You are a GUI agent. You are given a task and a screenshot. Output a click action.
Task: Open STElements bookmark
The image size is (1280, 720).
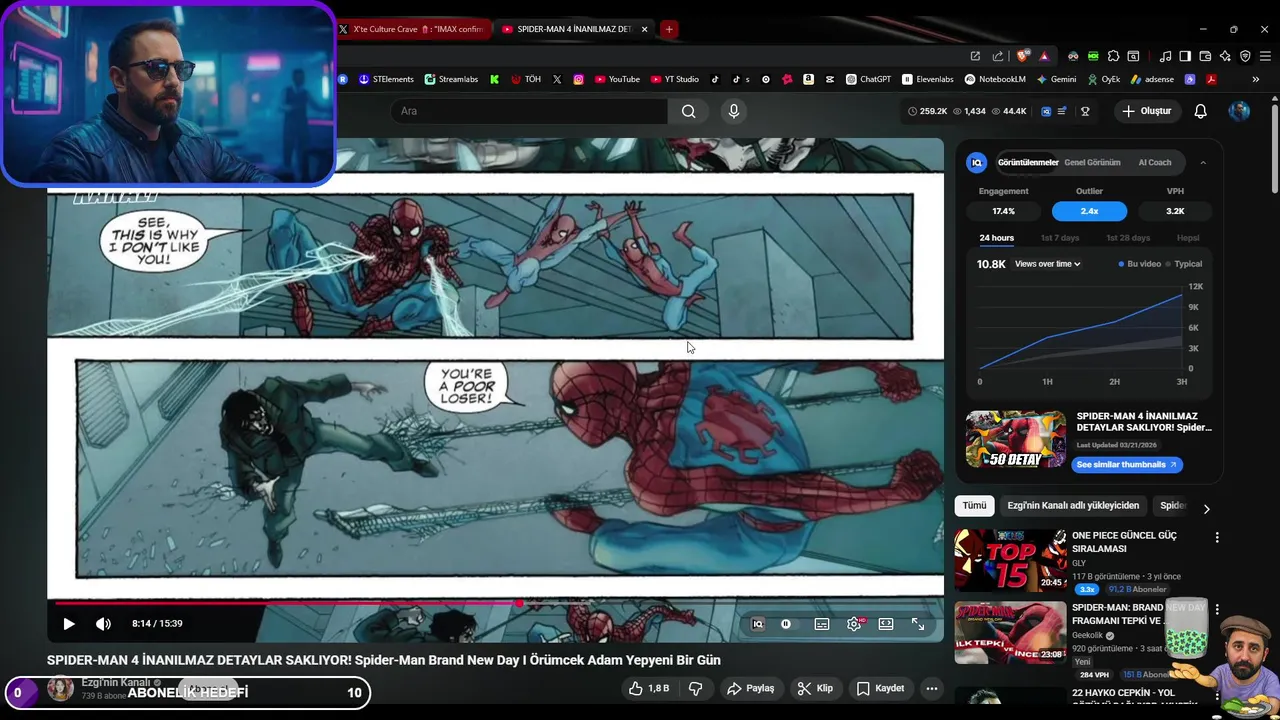(386, 79)
